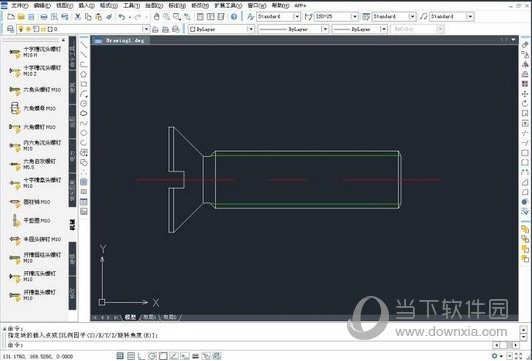Open the 工具 (Tools) menu
The height and width of the screenshot is (361, 532).
(x=131, y=5)
